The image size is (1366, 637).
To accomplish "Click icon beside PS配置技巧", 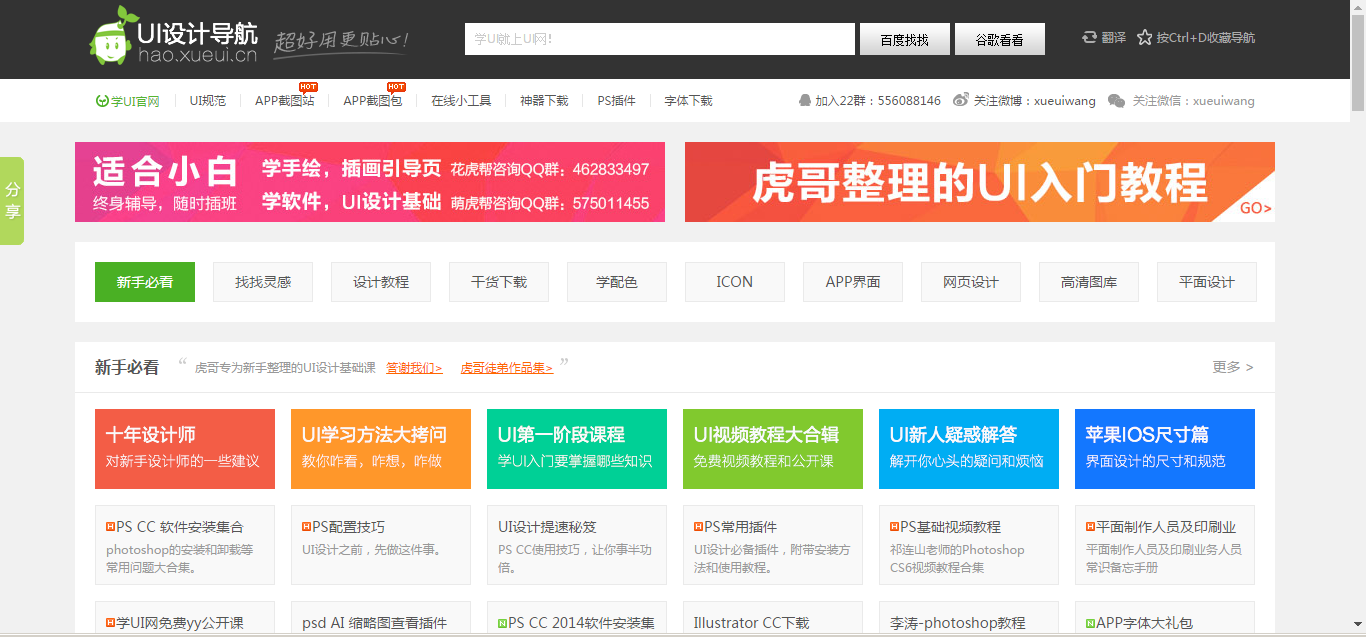I will click(x=307, y=526).
